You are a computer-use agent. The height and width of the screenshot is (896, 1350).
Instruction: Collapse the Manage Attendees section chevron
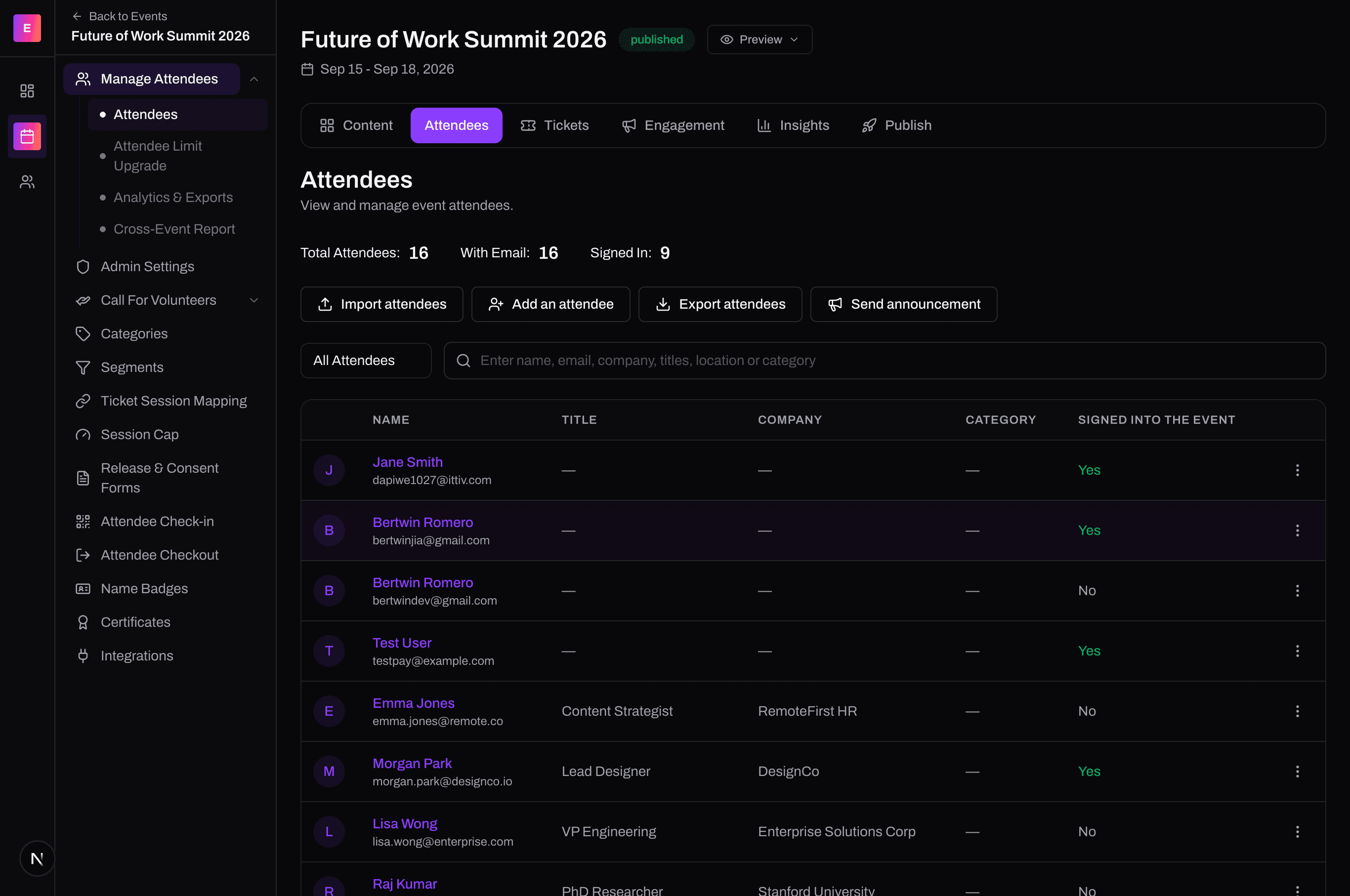click(x=254, y=79)
